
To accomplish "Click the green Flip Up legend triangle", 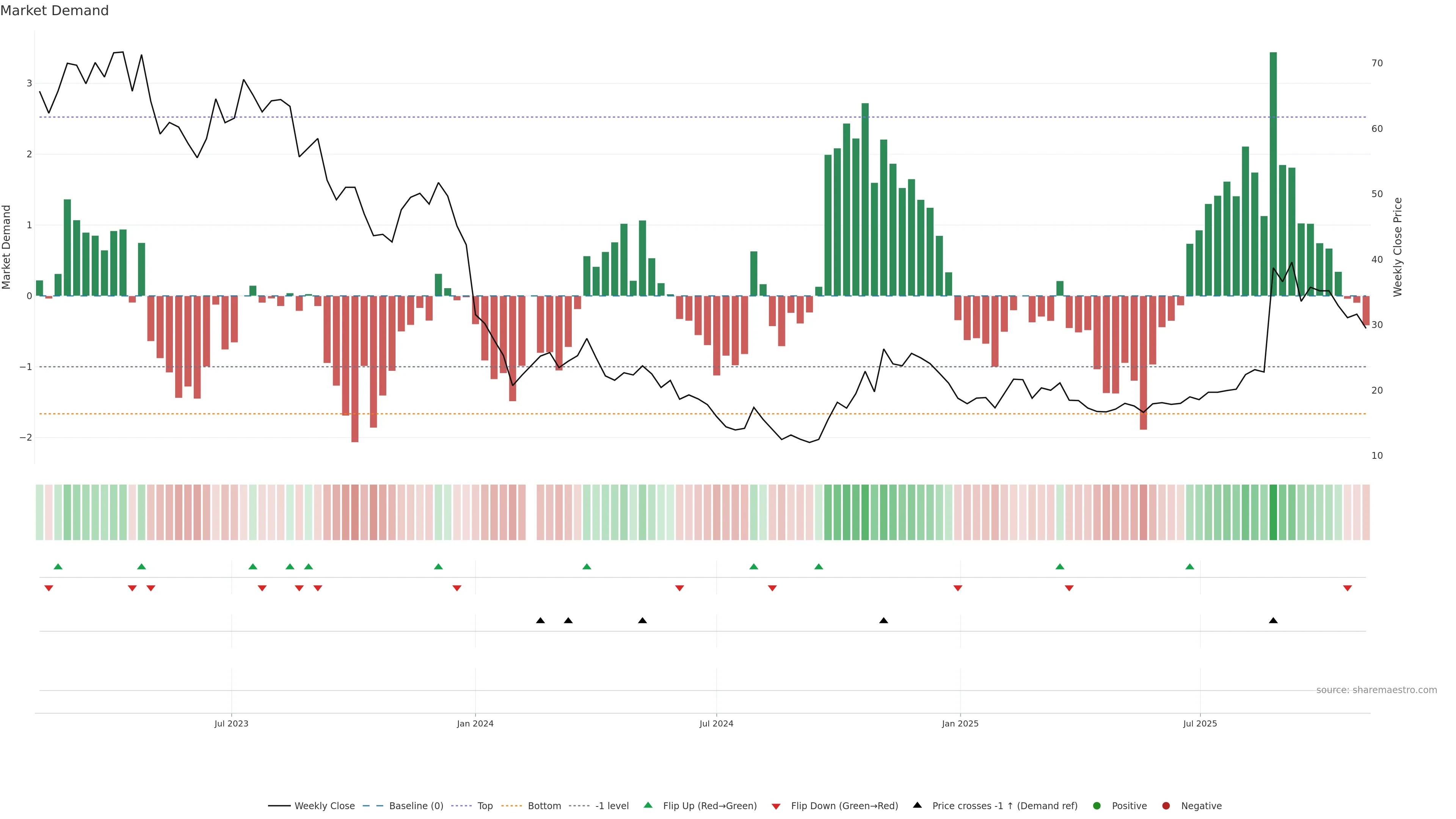I will [x=648, y=805].
